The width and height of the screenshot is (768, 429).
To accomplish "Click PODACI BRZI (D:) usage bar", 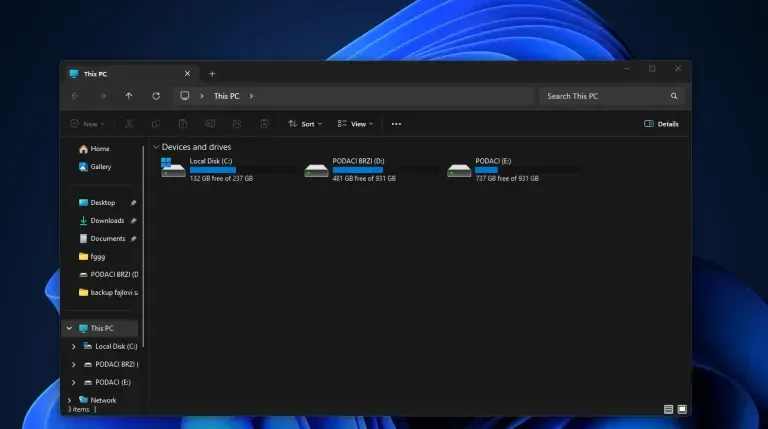I will 386,170.
